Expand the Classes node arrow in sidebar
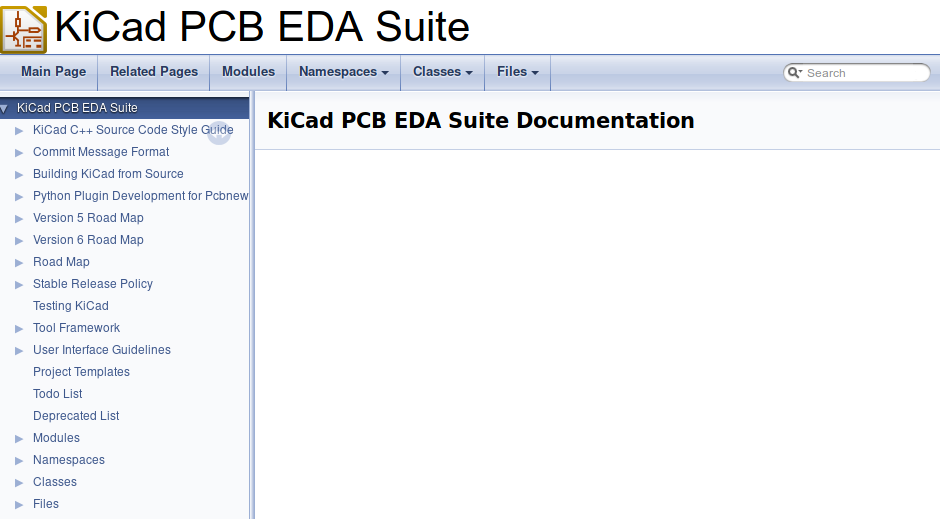Screen dimensions: 940x519 [x=19, y=482]
